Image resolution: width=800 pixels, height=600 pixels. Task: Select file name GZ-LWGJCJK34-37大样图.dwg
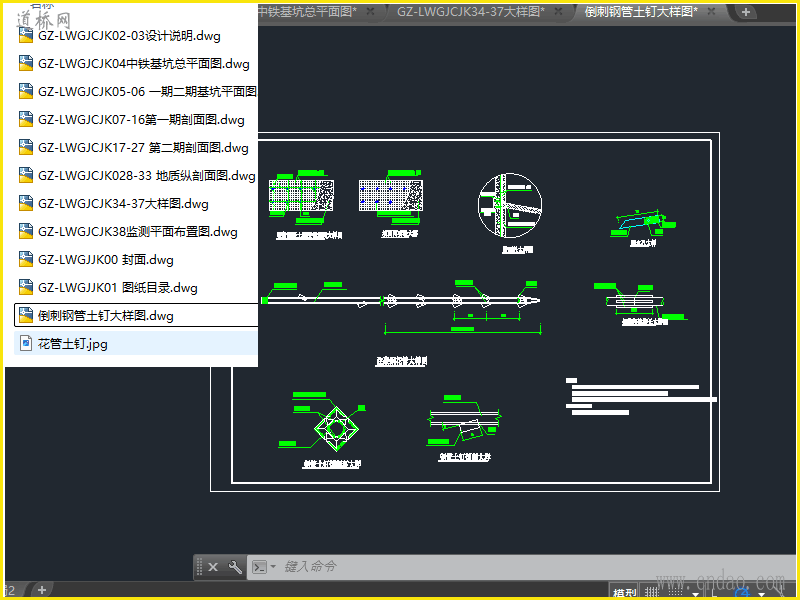[x=123, y=204]
